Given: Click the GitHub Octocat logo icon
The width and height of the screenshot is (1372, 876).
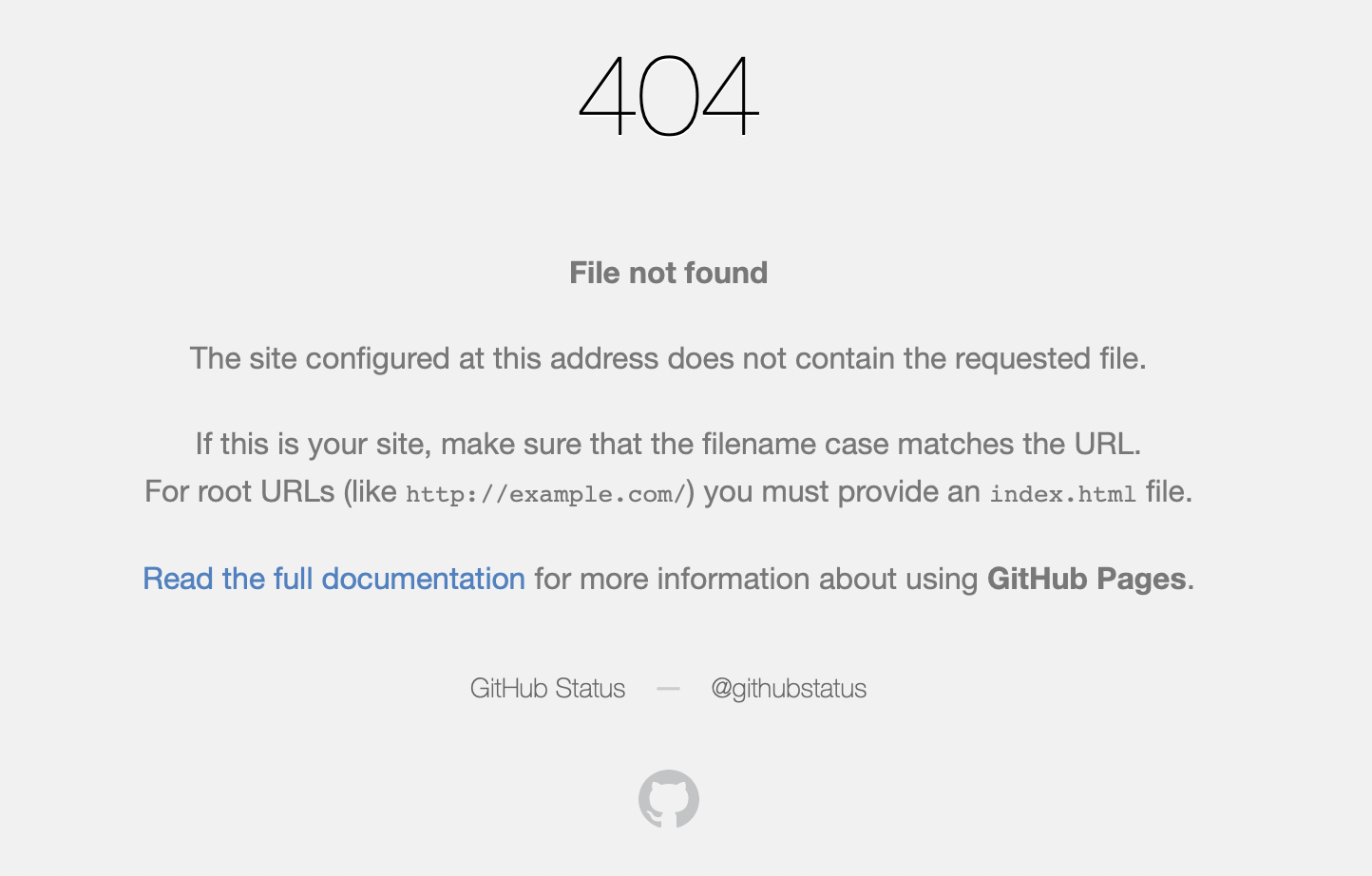Looking at the screenshot, I should [x=669, y=799].
